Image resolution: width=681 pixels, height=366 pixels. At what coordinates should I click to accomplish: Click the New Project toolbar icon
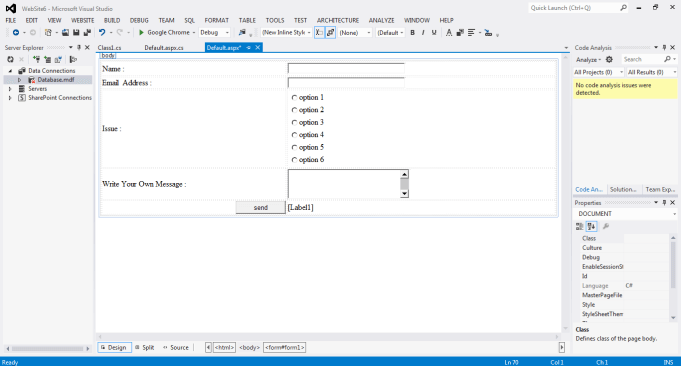pyautogui.click(x=48, y=33)
